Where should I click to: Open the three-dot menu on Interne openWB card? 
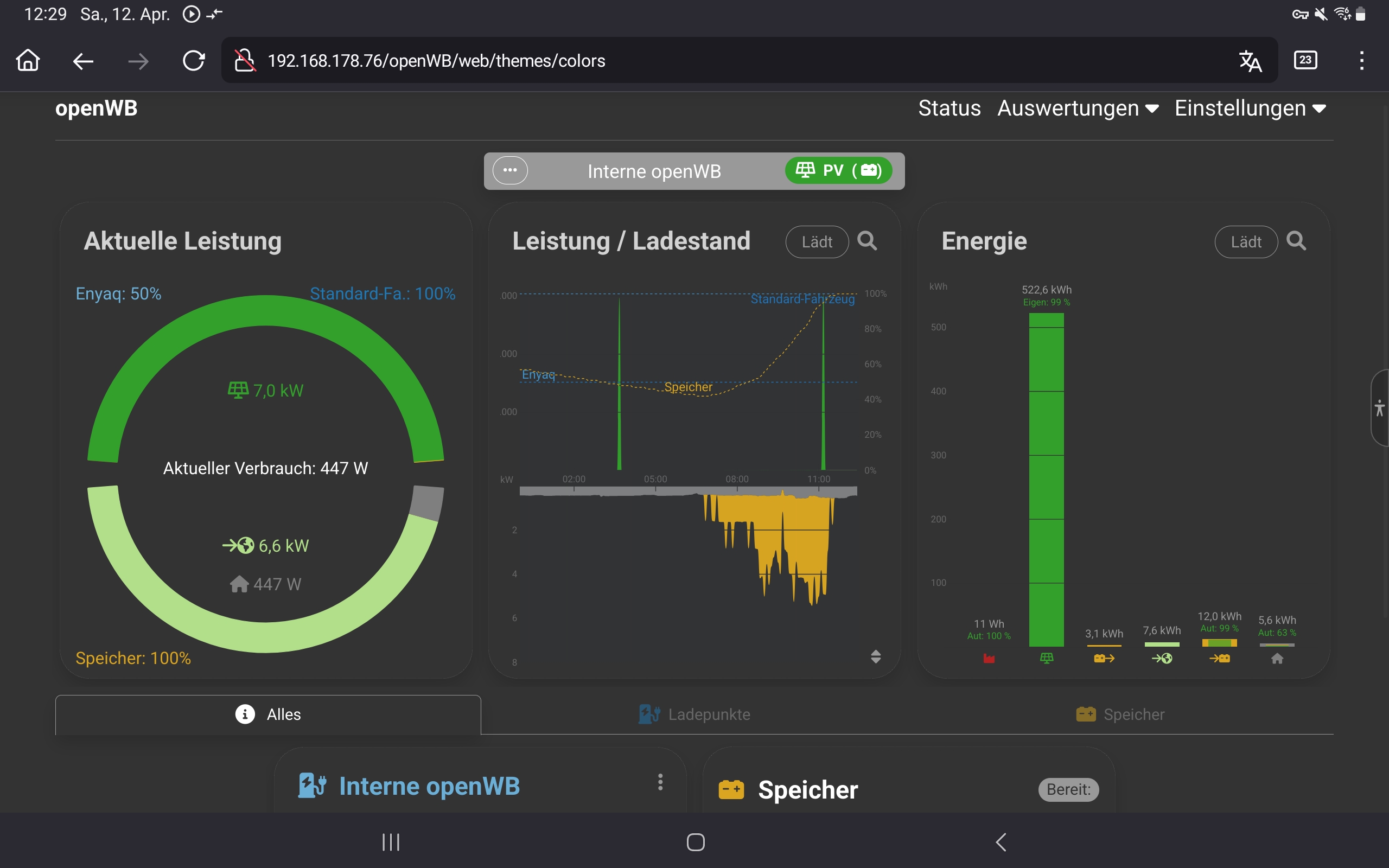660,782
